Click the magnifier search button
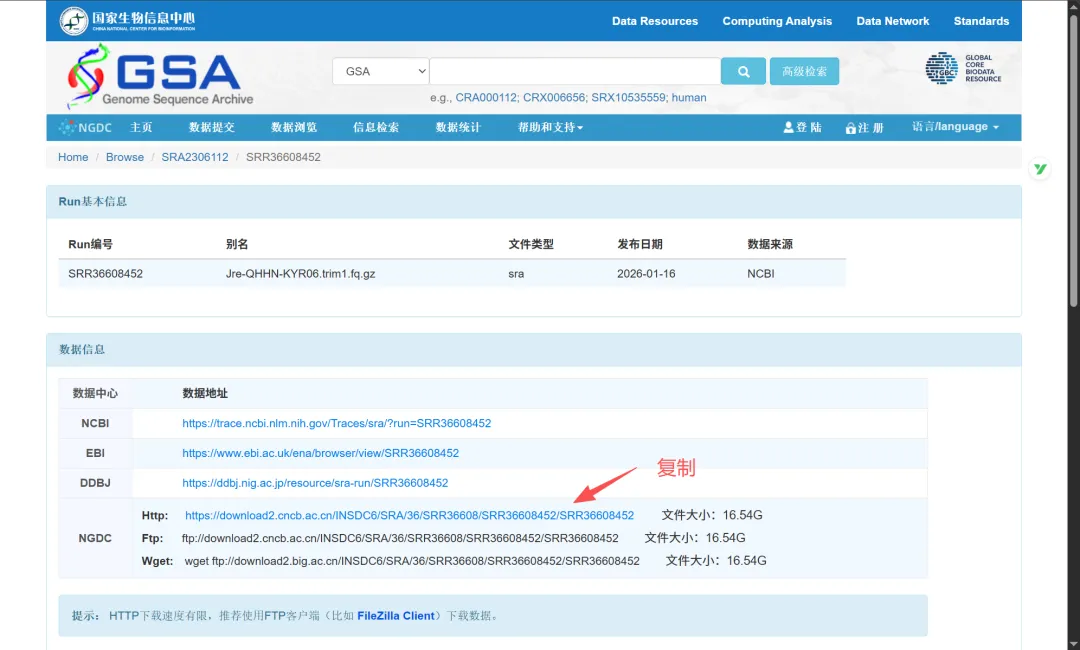The image size is (1080, 650). (x=743, y=71)
